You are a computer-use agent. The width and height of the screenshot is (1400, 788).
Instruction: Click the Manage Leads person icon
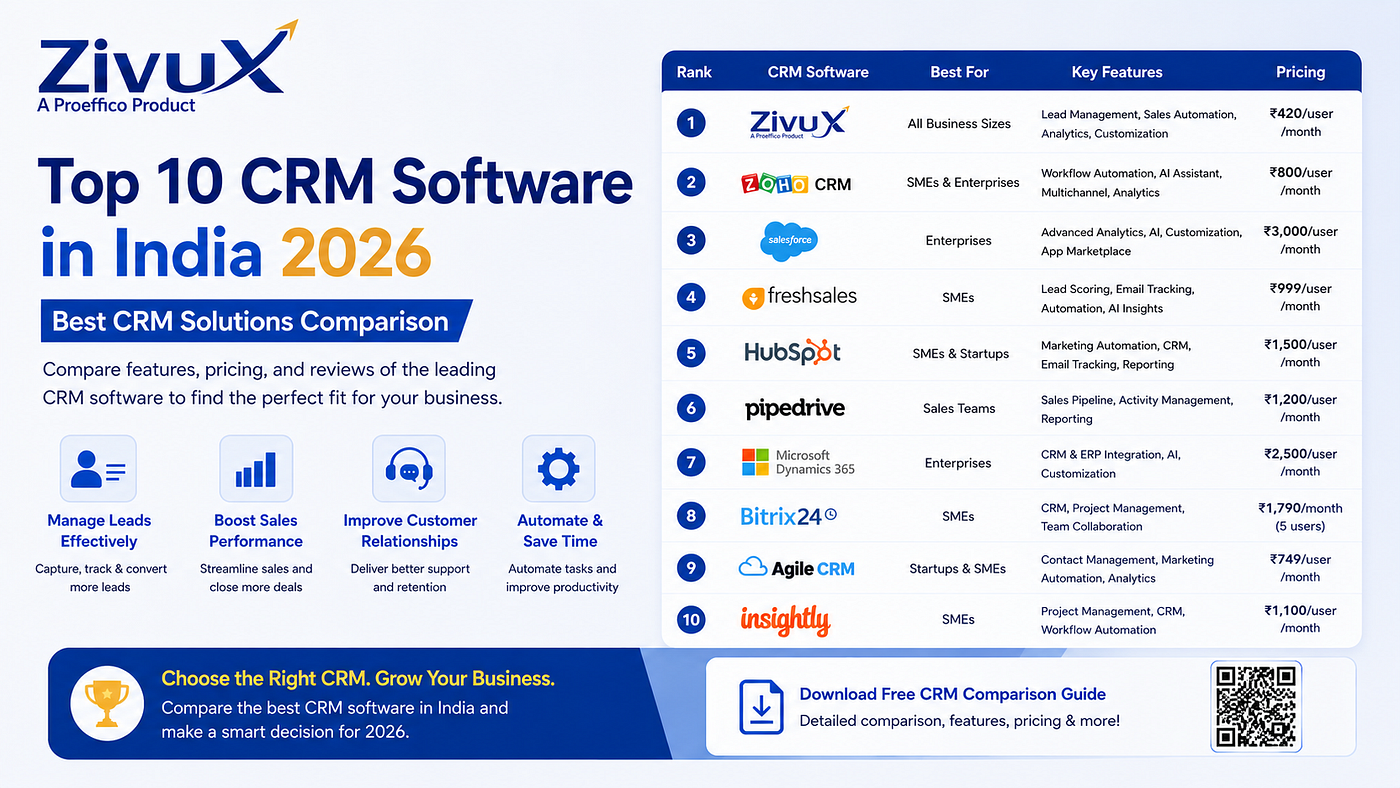tap(98, 468)
